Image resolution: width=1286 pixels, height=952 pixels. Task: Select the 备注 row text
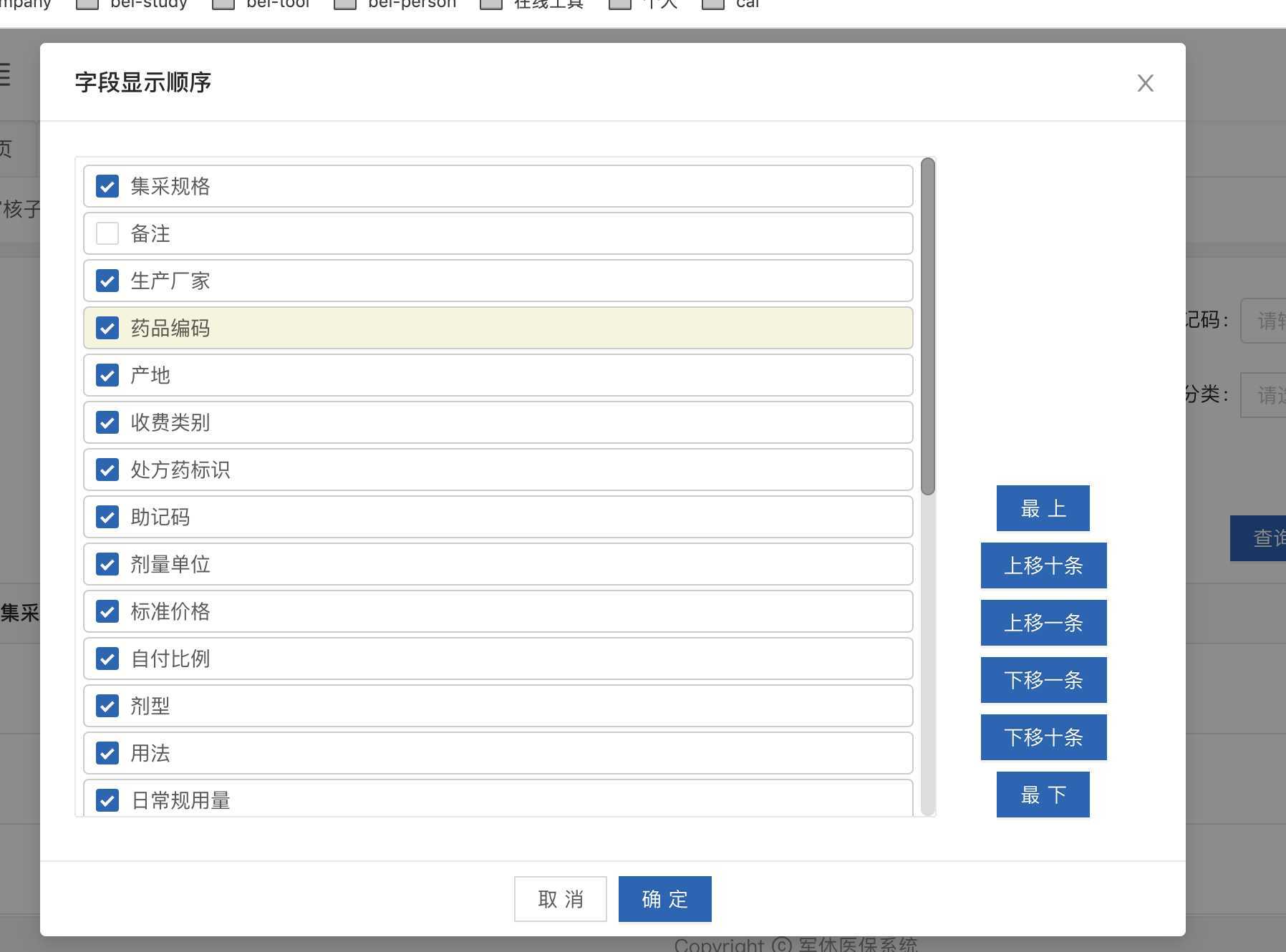pyautogui.click(x=150, y=233)
